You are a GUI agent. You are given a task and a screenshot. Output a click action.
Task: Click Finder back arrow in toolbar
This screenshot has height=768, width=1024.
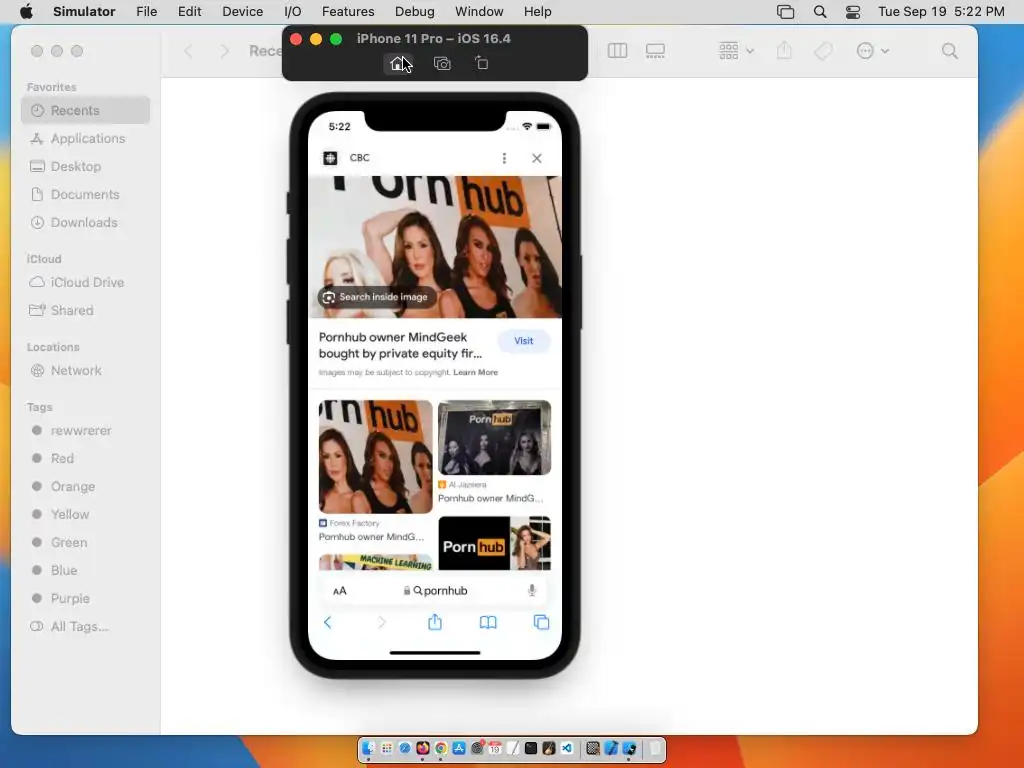click(x=188, y=51)
